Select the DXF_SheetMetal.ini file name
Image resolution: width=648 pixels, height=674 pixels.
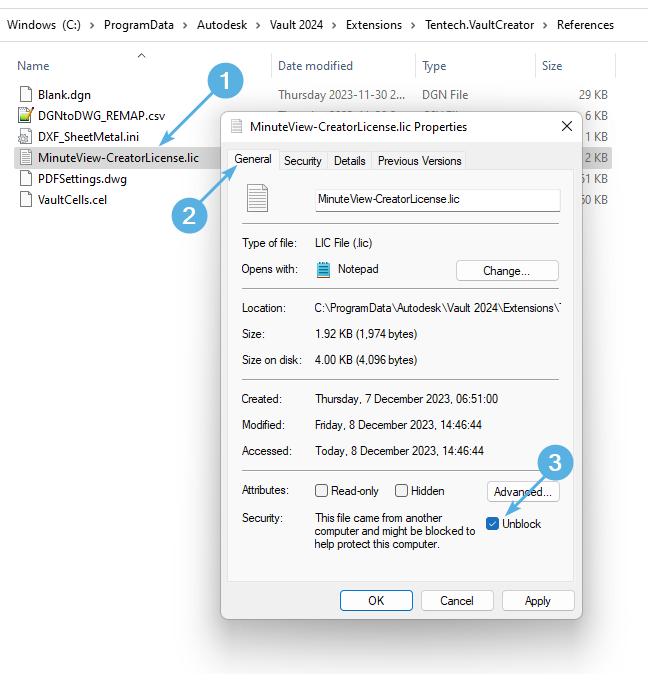(89, 137)
